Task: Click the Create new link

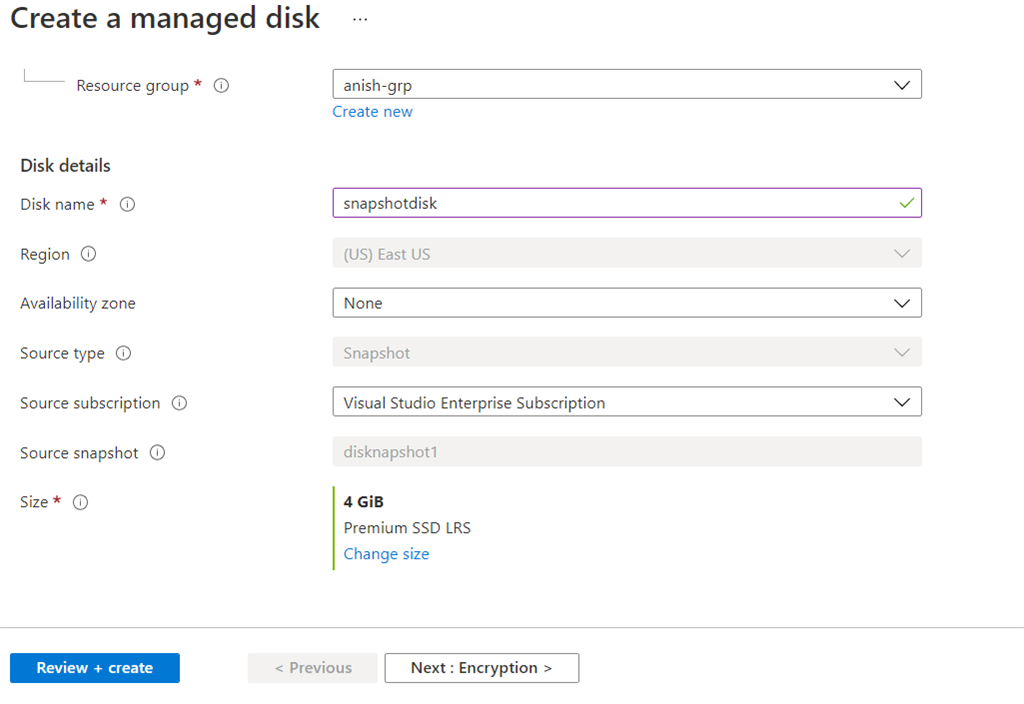Action: pos(372,111)
